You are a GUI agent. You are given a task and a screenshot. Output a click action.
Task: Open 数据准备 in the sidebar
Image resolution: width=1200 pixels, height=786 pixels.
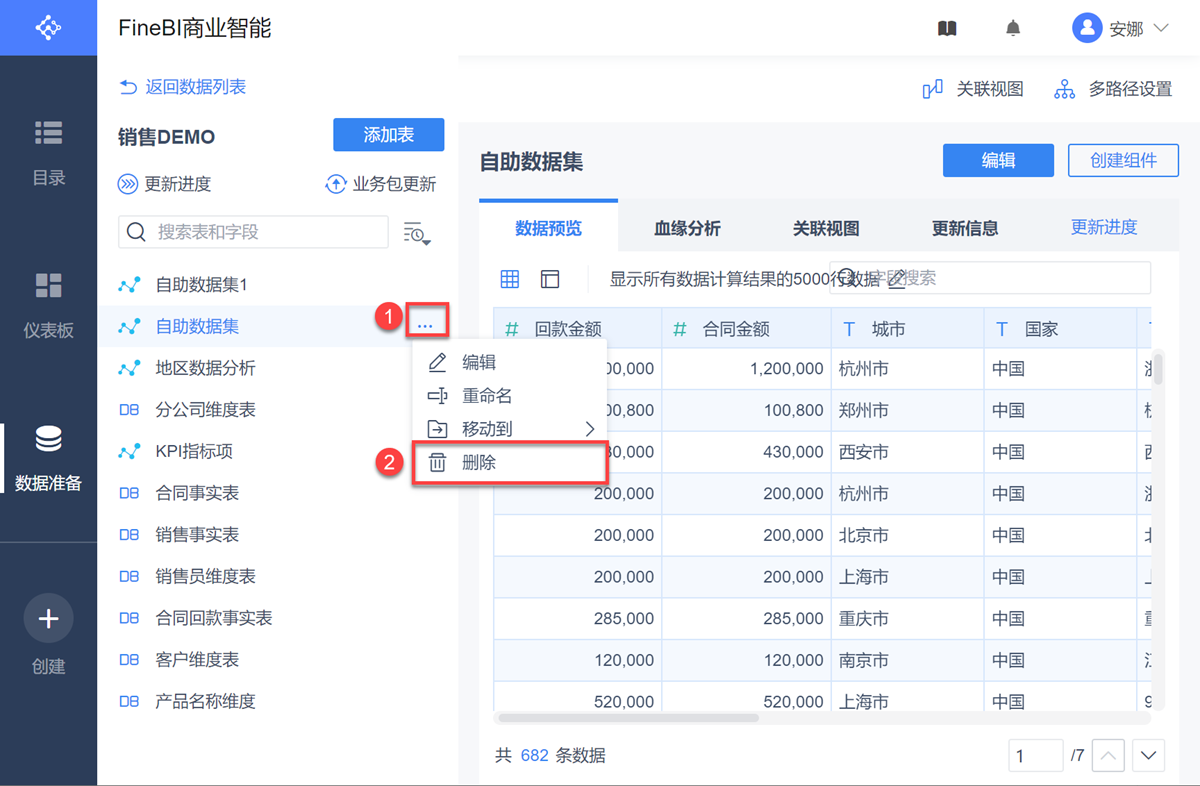(x=48, y=458)
